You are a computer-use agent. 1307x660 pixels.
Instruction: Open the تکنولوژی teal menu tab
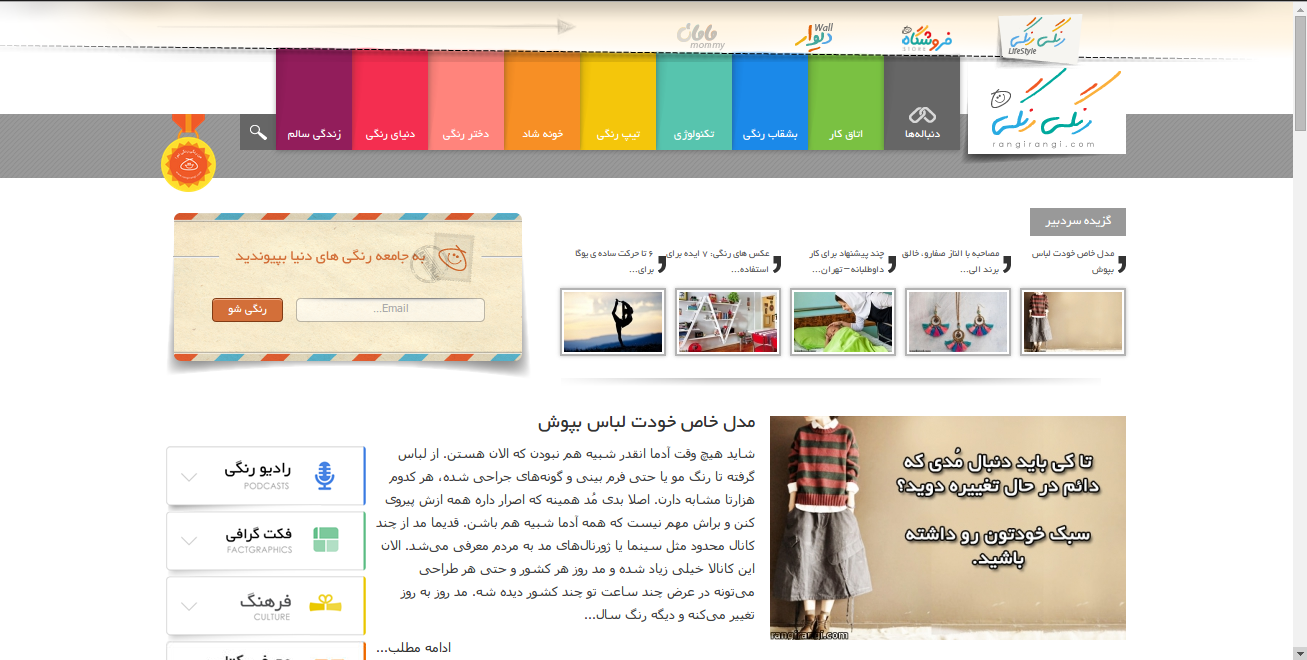(x=694, y=102)
